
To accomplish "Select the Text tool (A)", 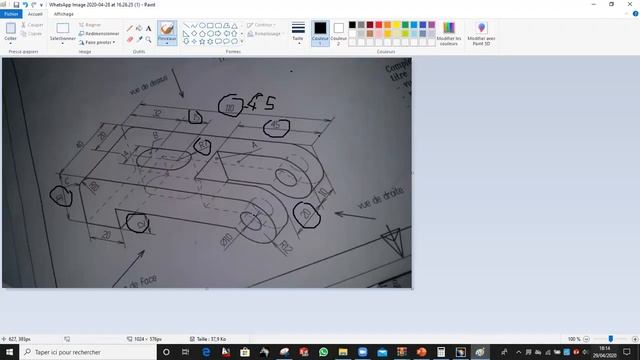I will [149, 28].
